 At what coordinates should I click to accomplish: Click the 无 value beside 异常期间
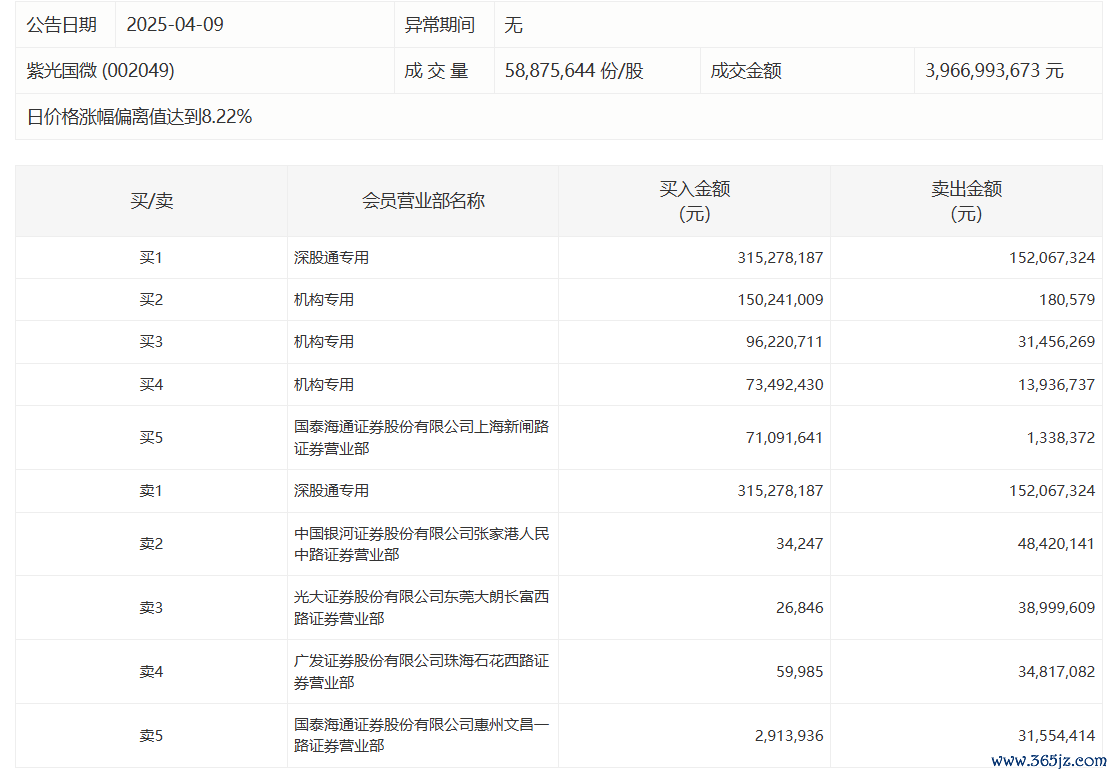coord(514,25)
